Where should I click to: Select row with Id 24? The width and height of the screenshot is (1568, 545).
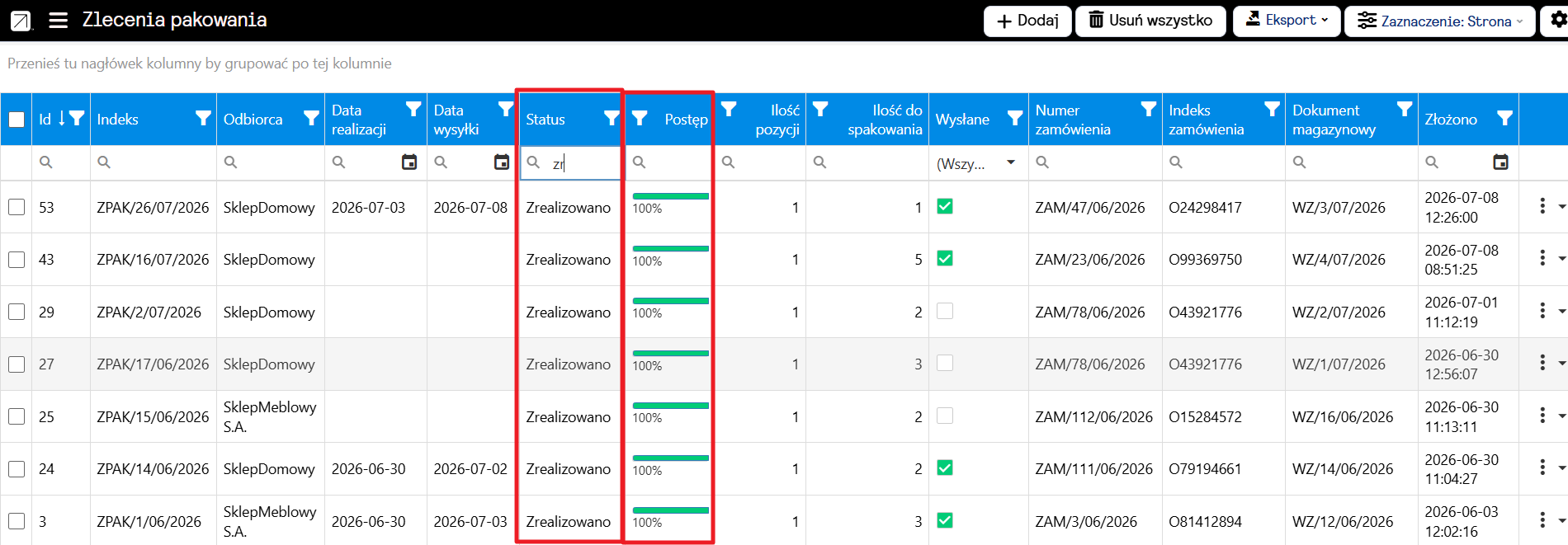(17, 469)
